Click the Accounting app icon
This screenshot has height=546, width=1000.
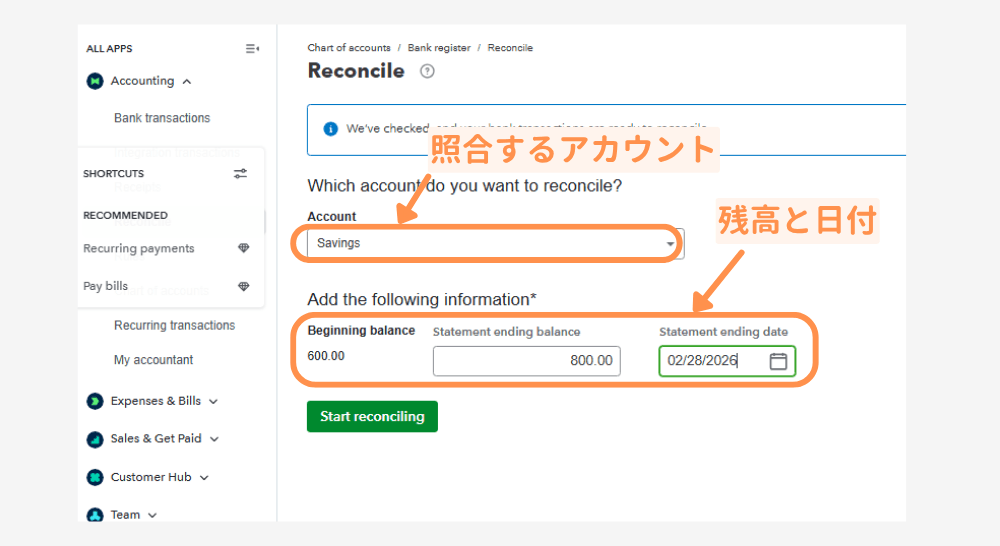pyautogui.click(x=95, y=81)
